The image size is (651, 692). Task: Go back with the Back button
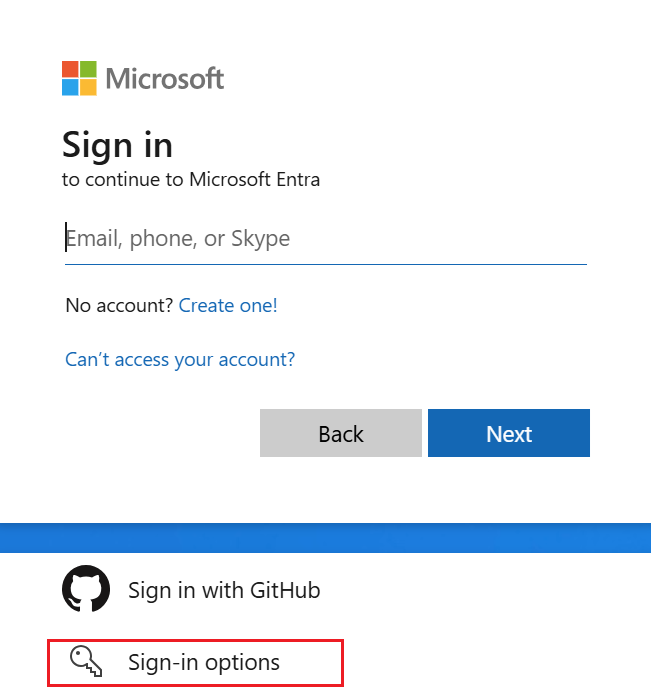point(341,433)
